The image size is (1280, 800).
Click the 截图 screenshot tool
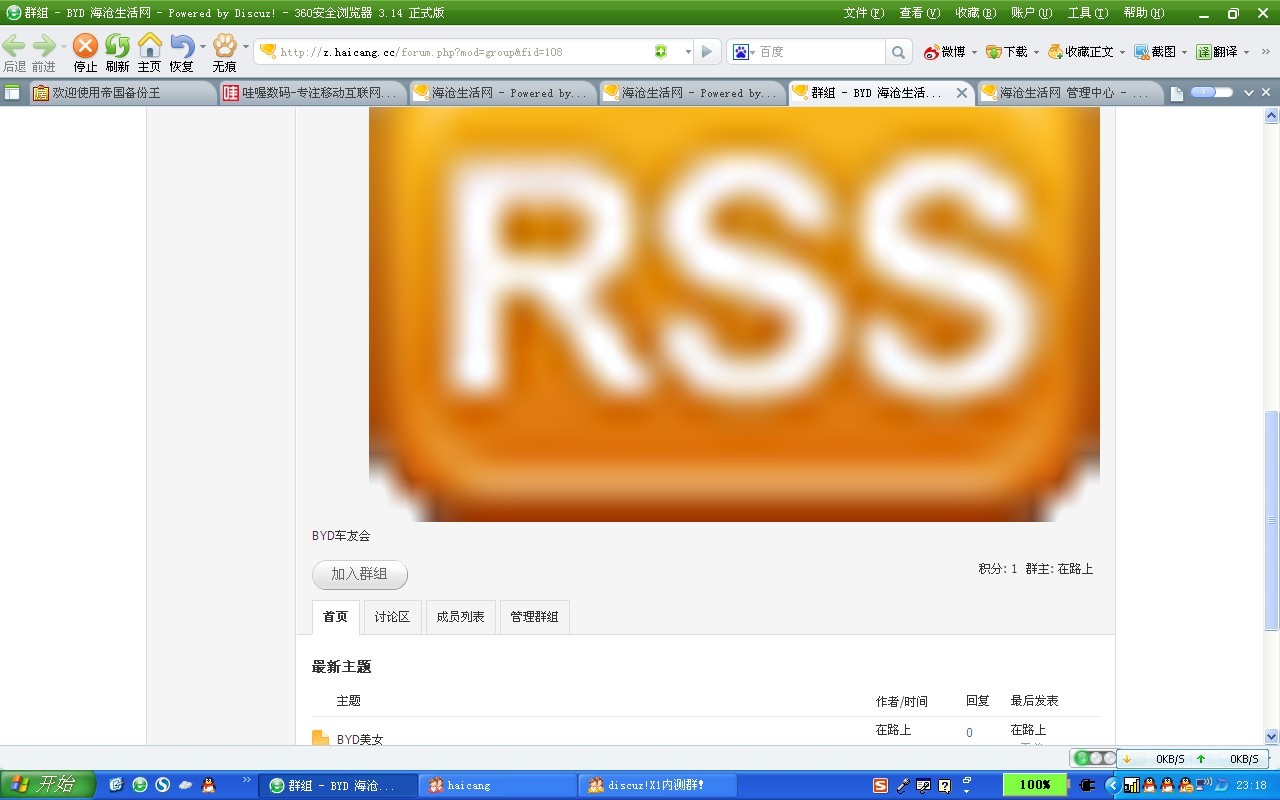pos(1155,52)
